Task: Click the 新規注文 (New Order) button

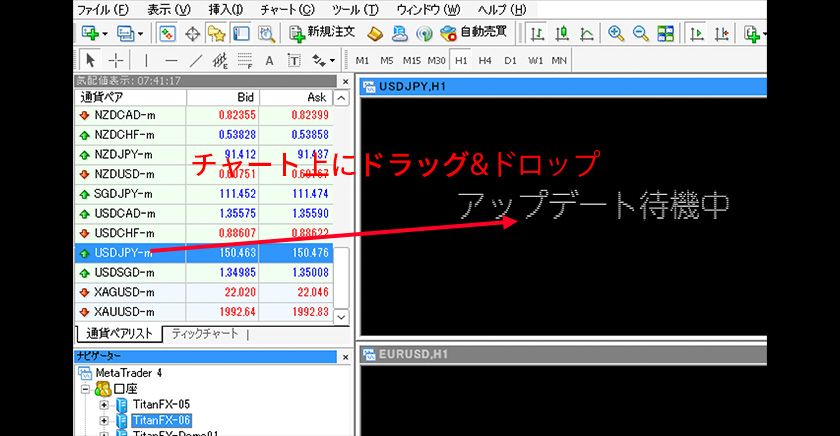Action: click(x=321, y=33)
